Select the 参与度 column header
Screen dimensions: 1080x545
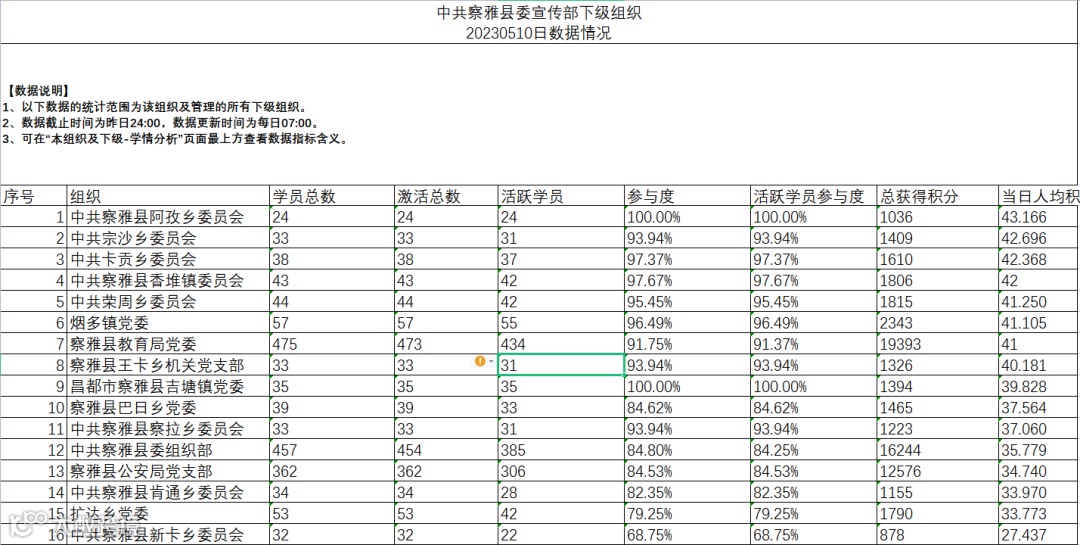(x=687, y=196)
